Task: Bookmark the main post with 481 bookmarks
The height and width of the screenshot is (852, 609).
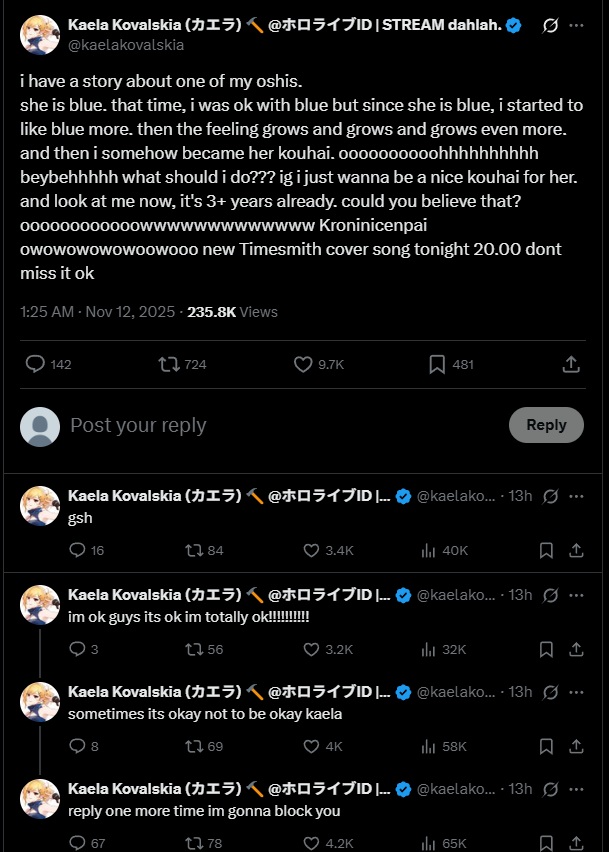Action: pos(437,365)
